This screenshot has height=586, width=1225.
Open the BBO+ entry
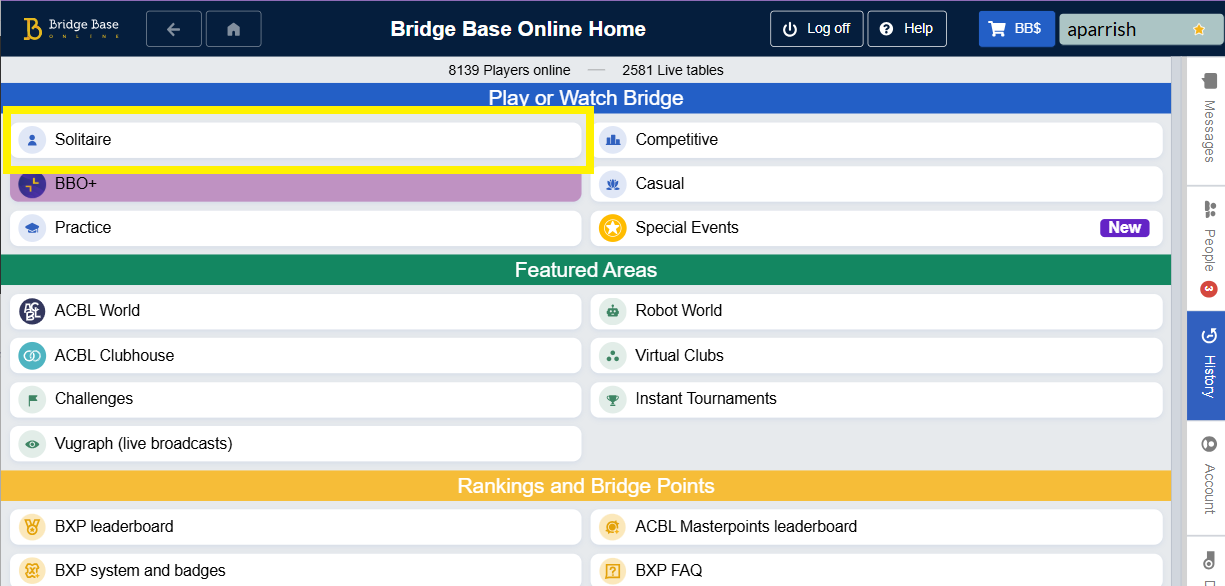296,184
